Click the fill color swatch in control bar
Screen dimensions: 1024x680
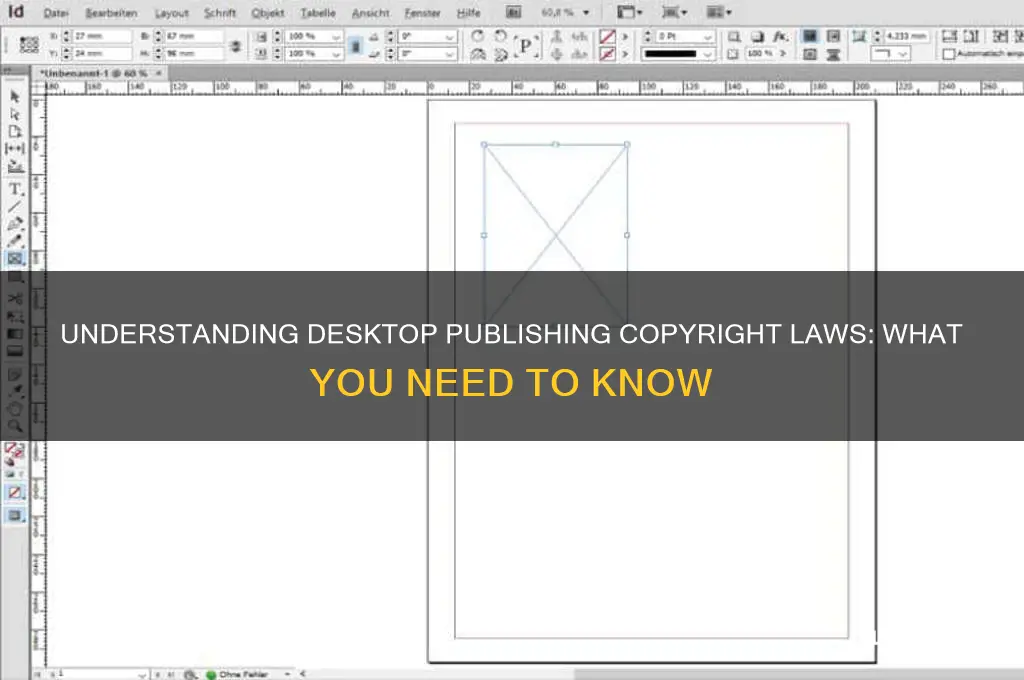(607, 37)
